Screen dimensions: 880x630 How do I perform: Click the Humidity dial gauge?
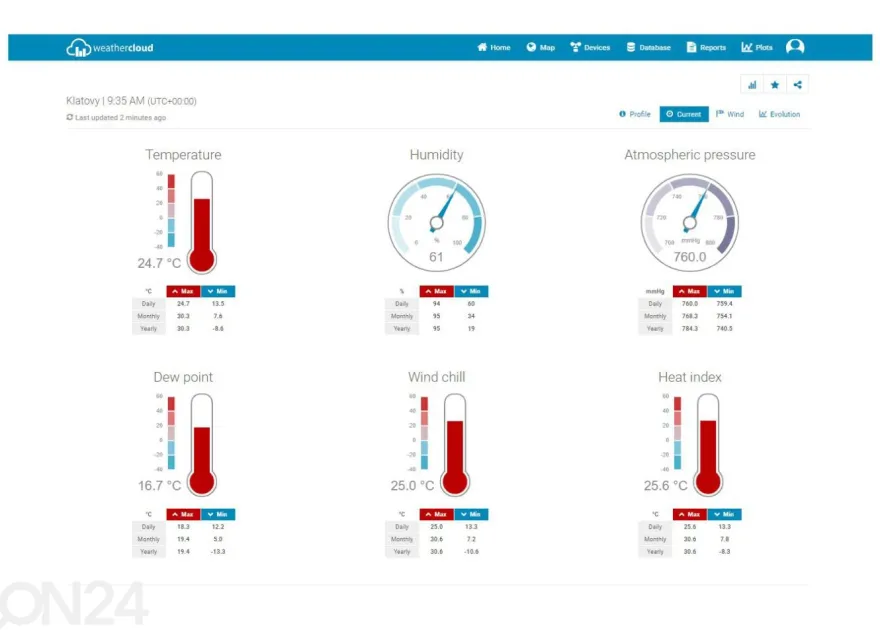(437, 223)
